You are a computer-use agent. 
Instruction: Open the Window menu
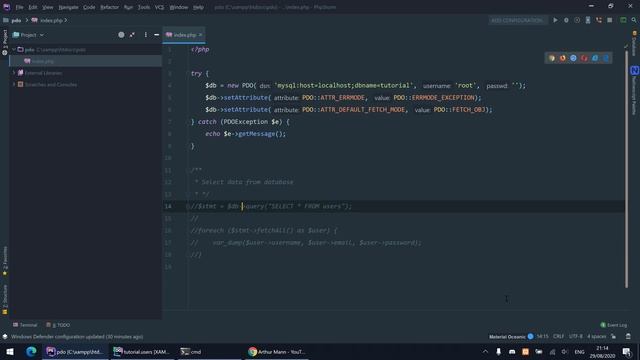(x=178, y=7)
